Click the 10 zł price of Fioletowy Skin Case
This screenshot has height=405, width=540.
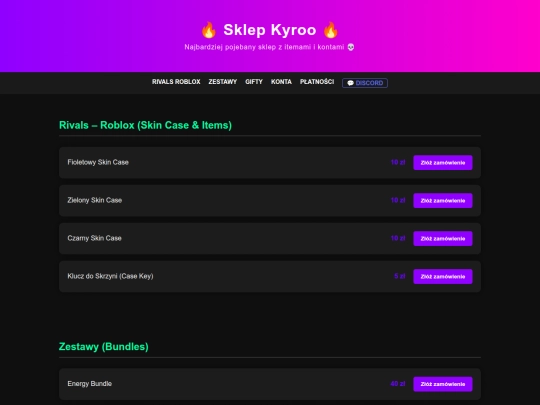point(398,162)
